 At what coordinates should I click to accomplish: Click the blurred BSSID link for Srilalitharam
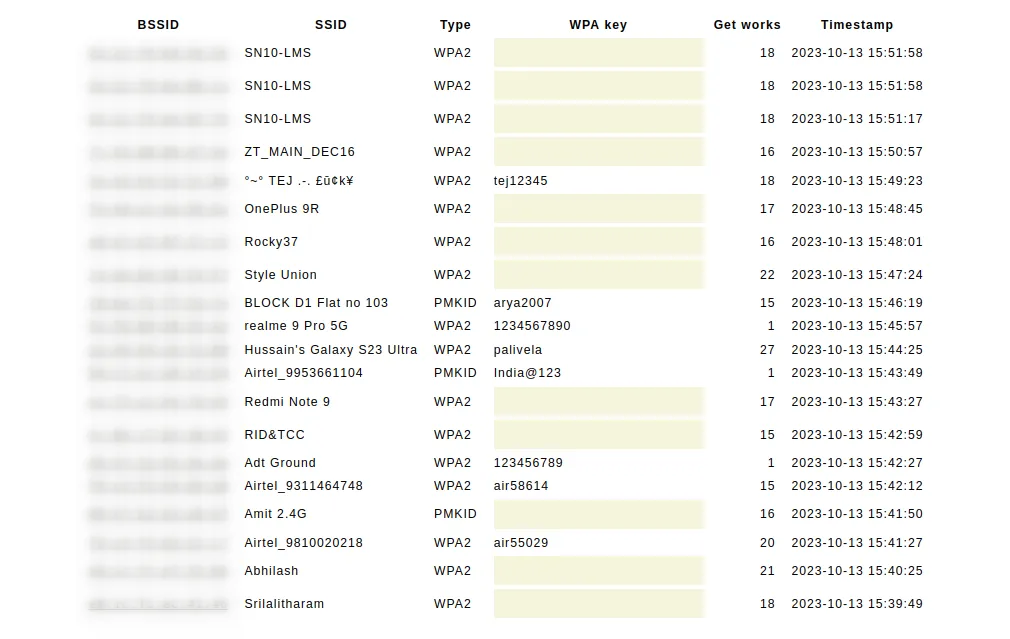click(158, 604)
